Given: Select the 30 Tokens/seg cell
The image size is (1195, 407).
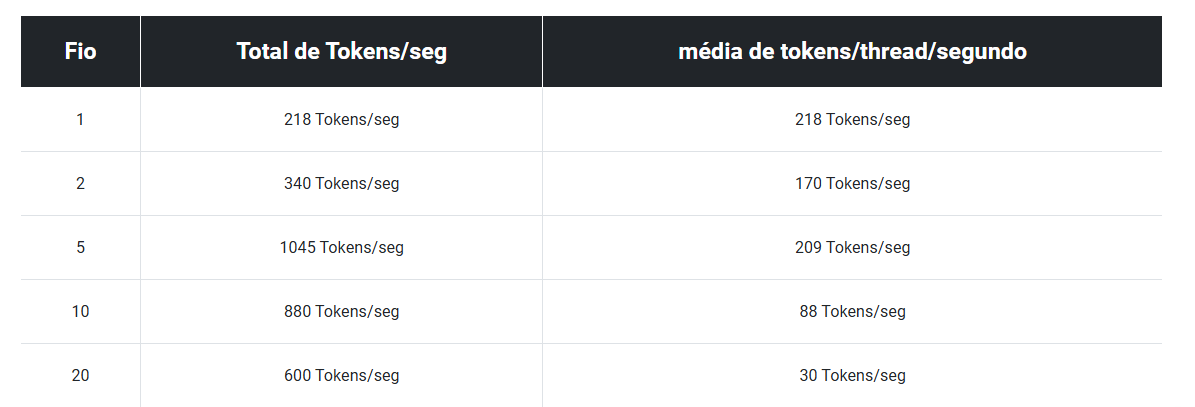Looking at the screenshot, I should 852,375.
